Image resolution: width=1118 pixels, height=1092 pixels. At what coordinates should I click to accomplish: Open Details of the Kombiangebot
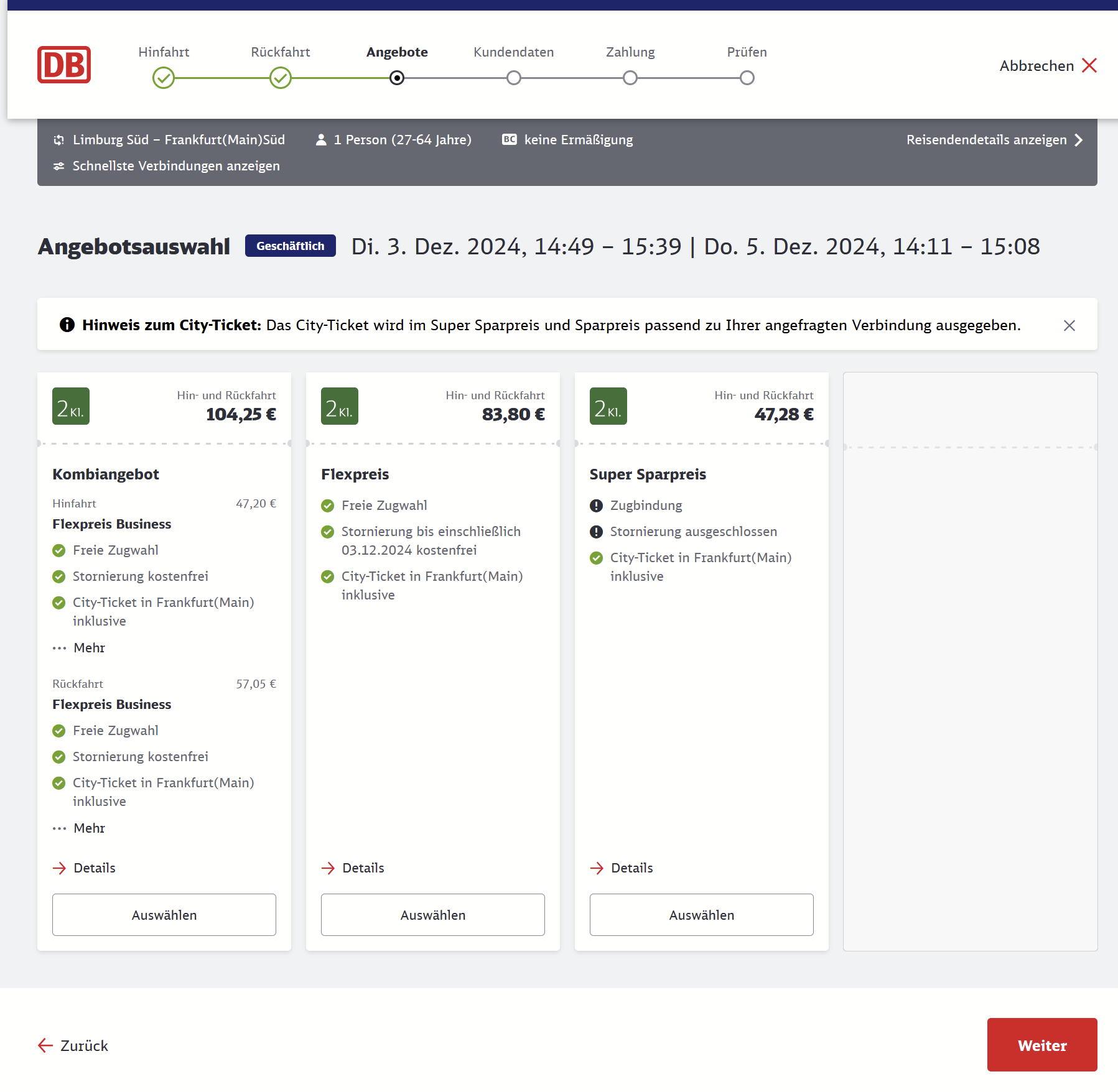point(84,868)
